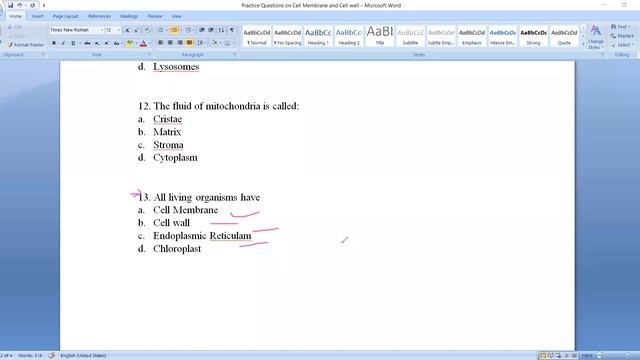Apply the Title style
Screen dimensions: 640x360
[380, 36]
